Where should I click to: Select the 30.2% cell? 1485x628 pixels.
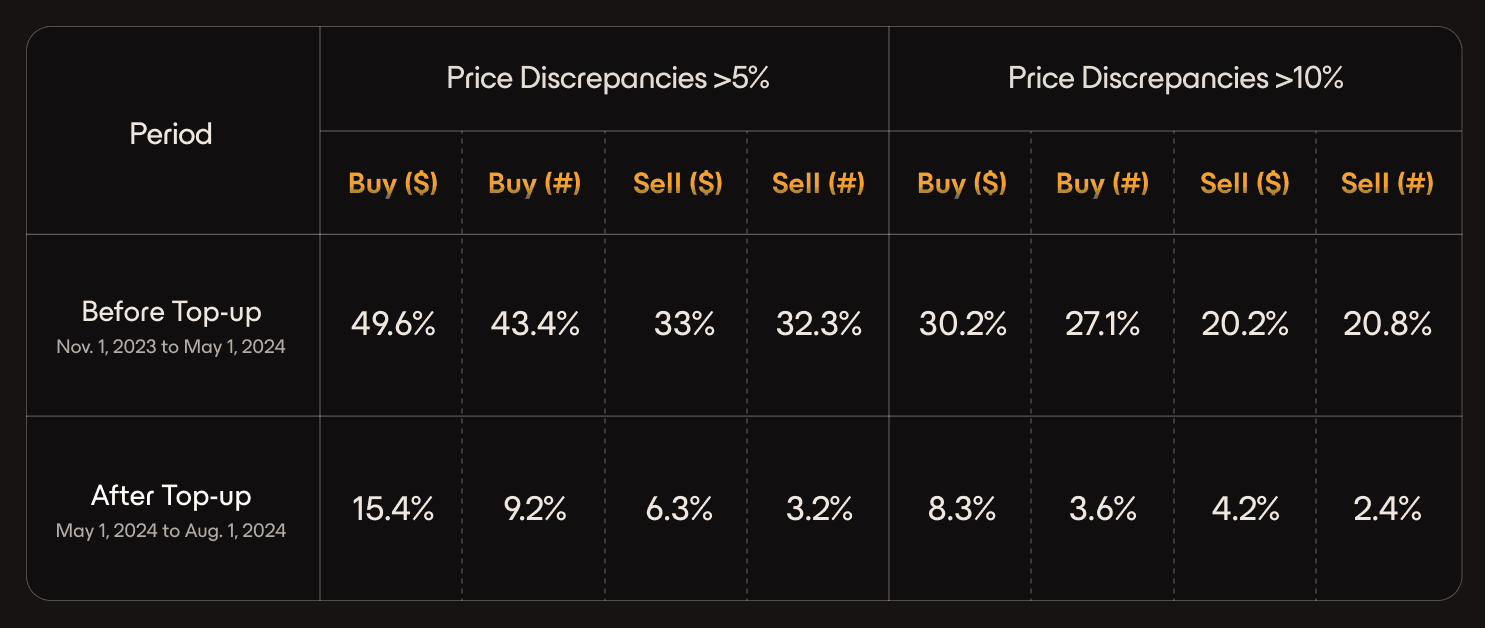tap(963, 324)
